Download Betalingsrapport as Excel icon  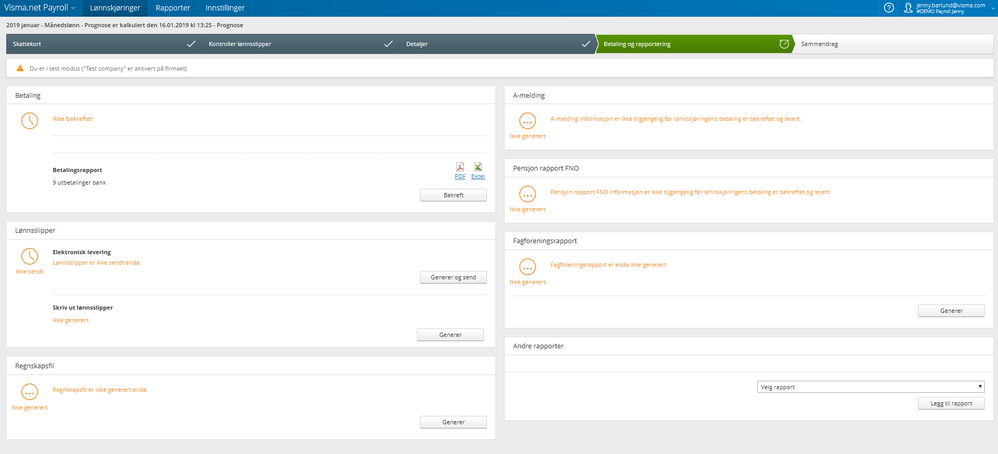pos(477,167)
